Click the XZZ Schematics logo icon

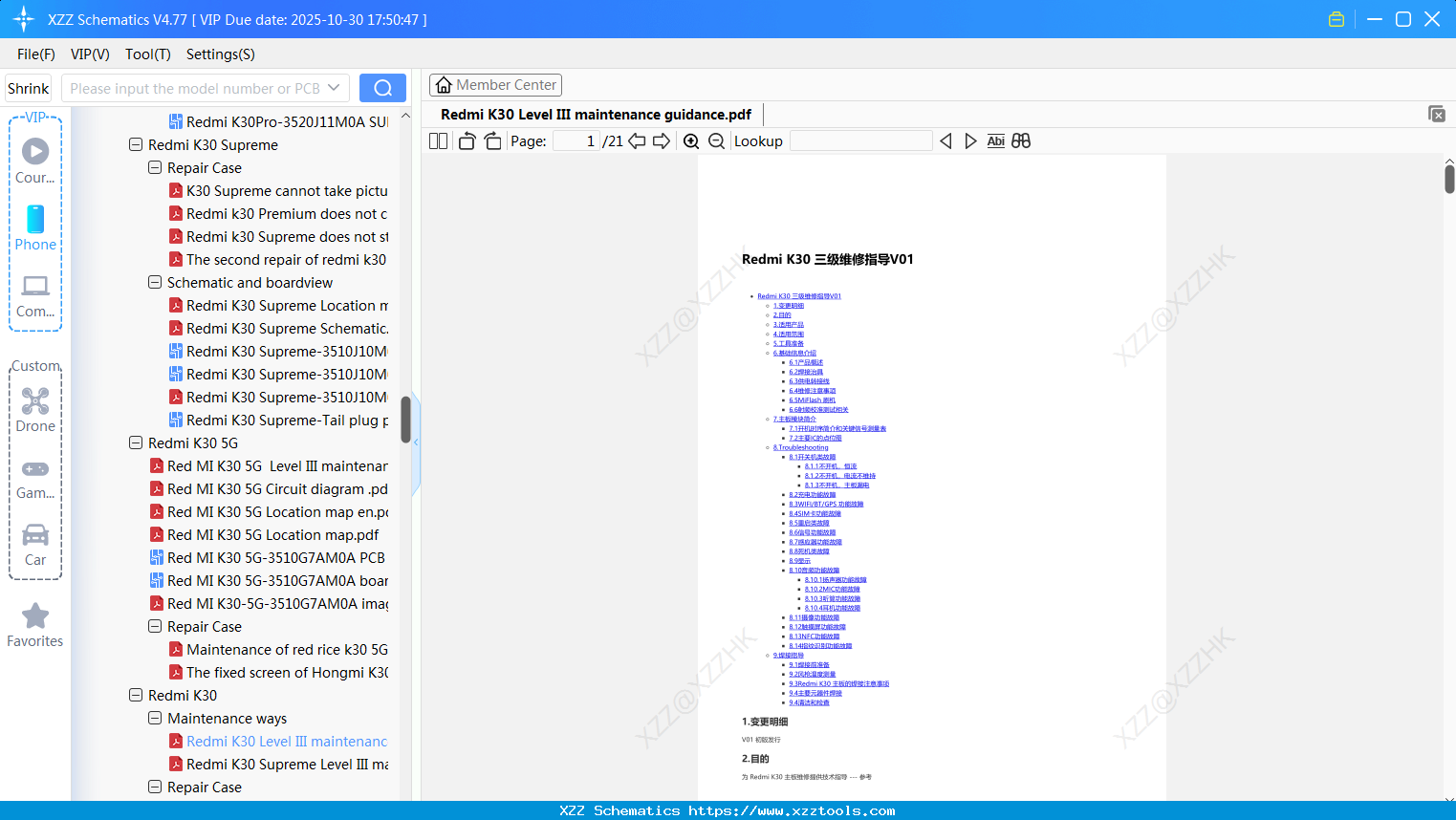point(24,19)
